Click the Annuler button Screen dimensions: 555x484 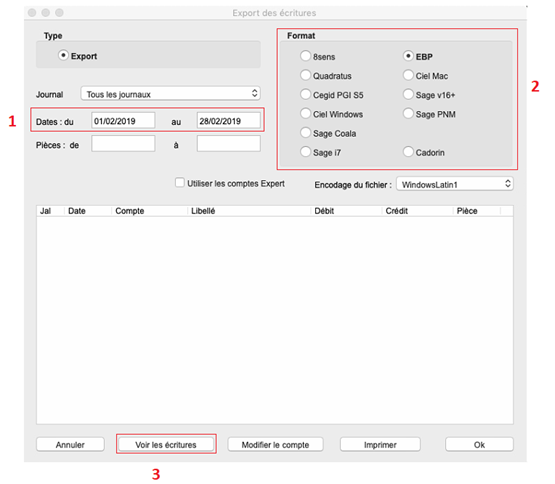click(70, 444)
